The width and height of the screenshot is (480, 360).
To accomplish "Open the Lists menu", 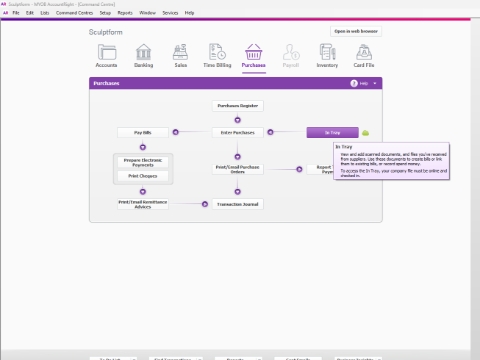I will click(x=45, y=13).
